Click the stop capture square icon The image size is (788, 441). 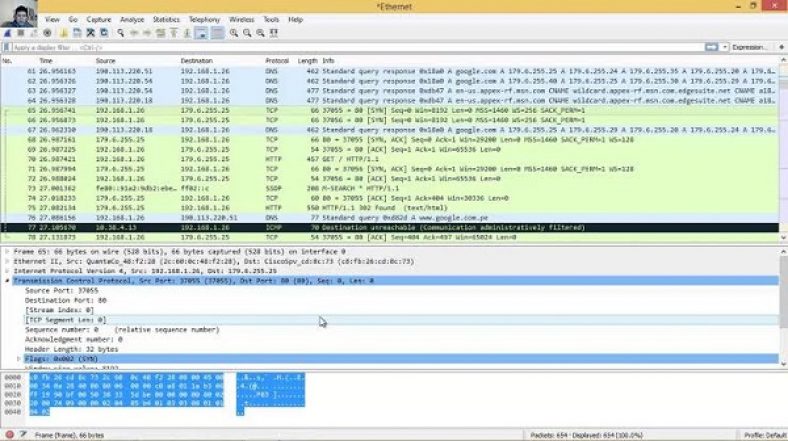(20, 33)
